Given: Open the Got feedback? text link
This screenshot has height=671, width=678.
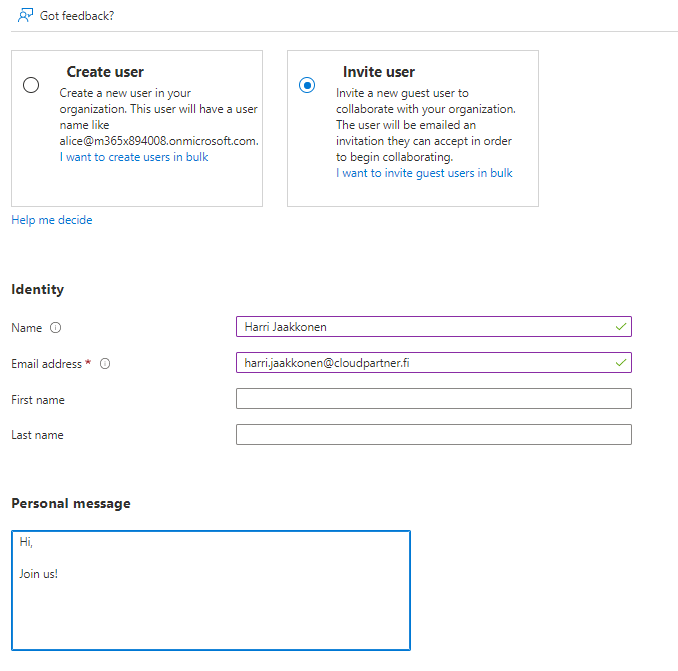Looking at the screenshot, I should 77,16.
